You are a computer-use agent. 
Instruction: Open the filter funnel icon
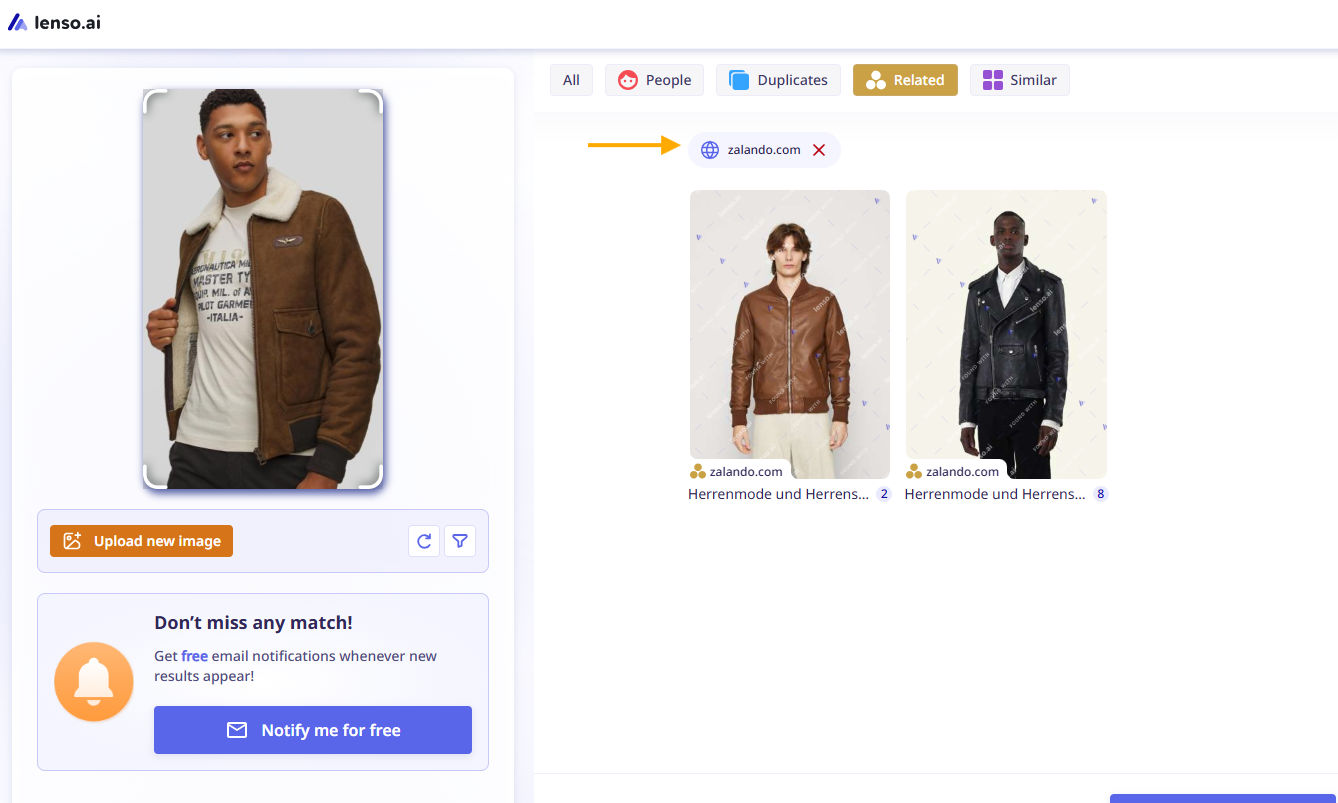(x=460, y=541)
